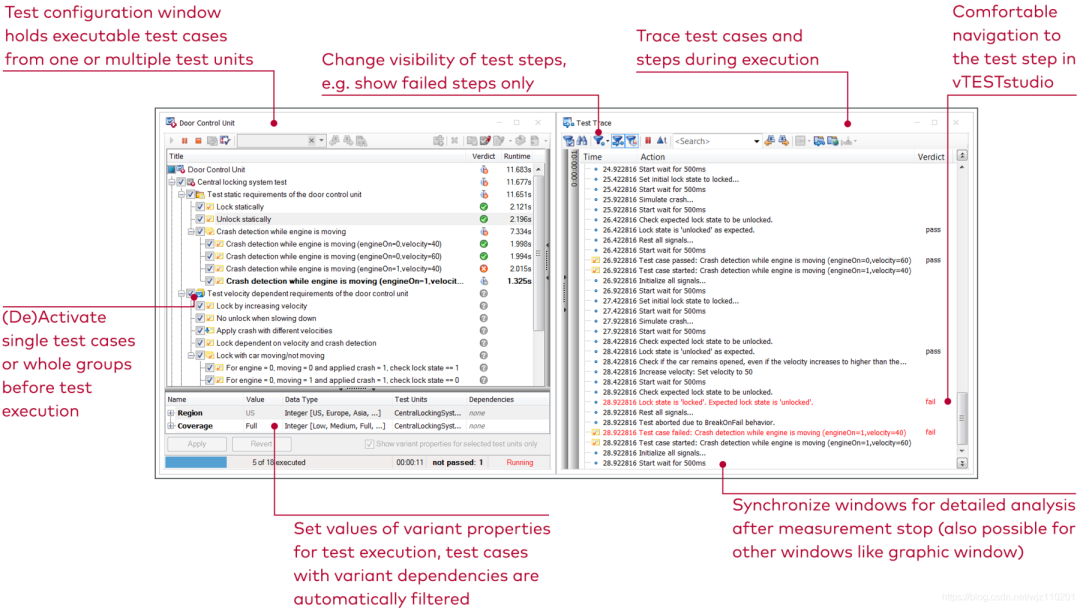Click the jump-to-bottom button below Test Trace scrollbar

tap(962, 463)
